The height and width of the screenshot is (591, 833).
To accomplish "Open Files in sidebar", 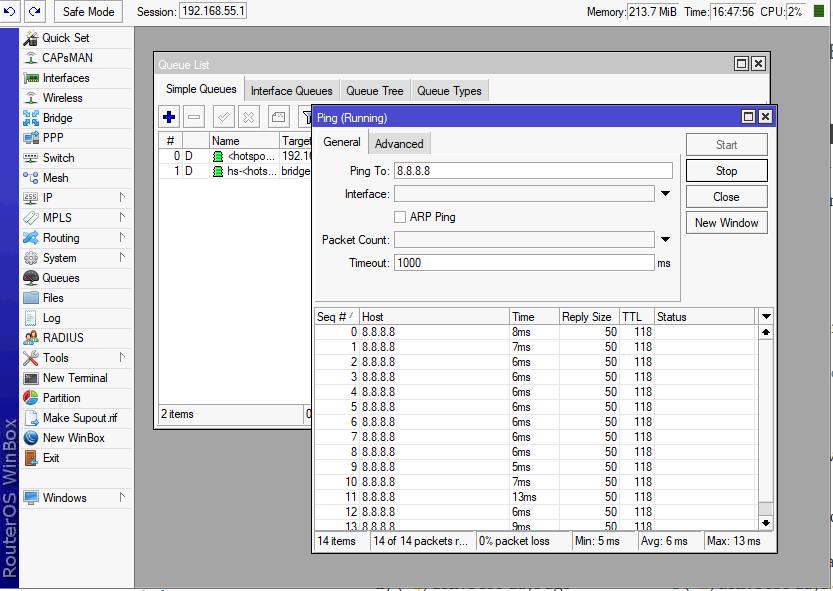I will [x=77, y=298].
